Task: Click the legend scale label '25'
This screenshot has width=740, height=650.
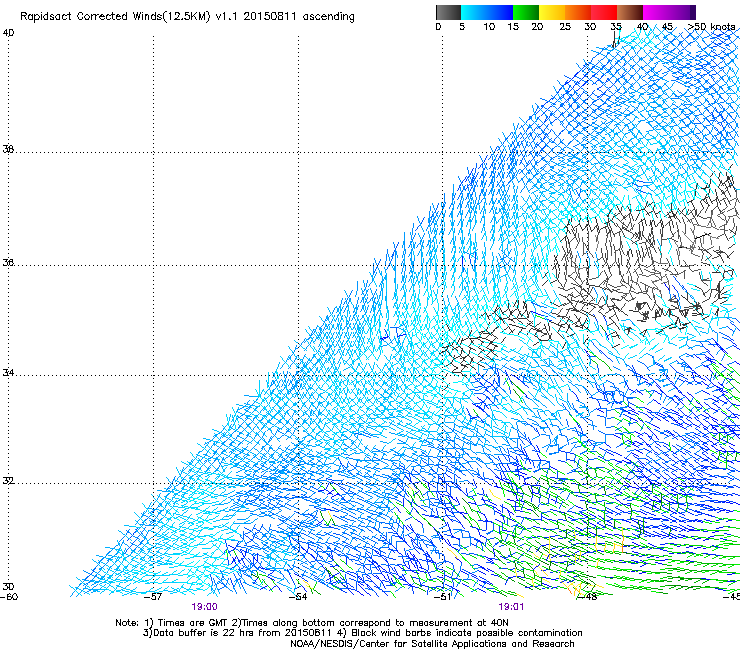Action: 565,27
